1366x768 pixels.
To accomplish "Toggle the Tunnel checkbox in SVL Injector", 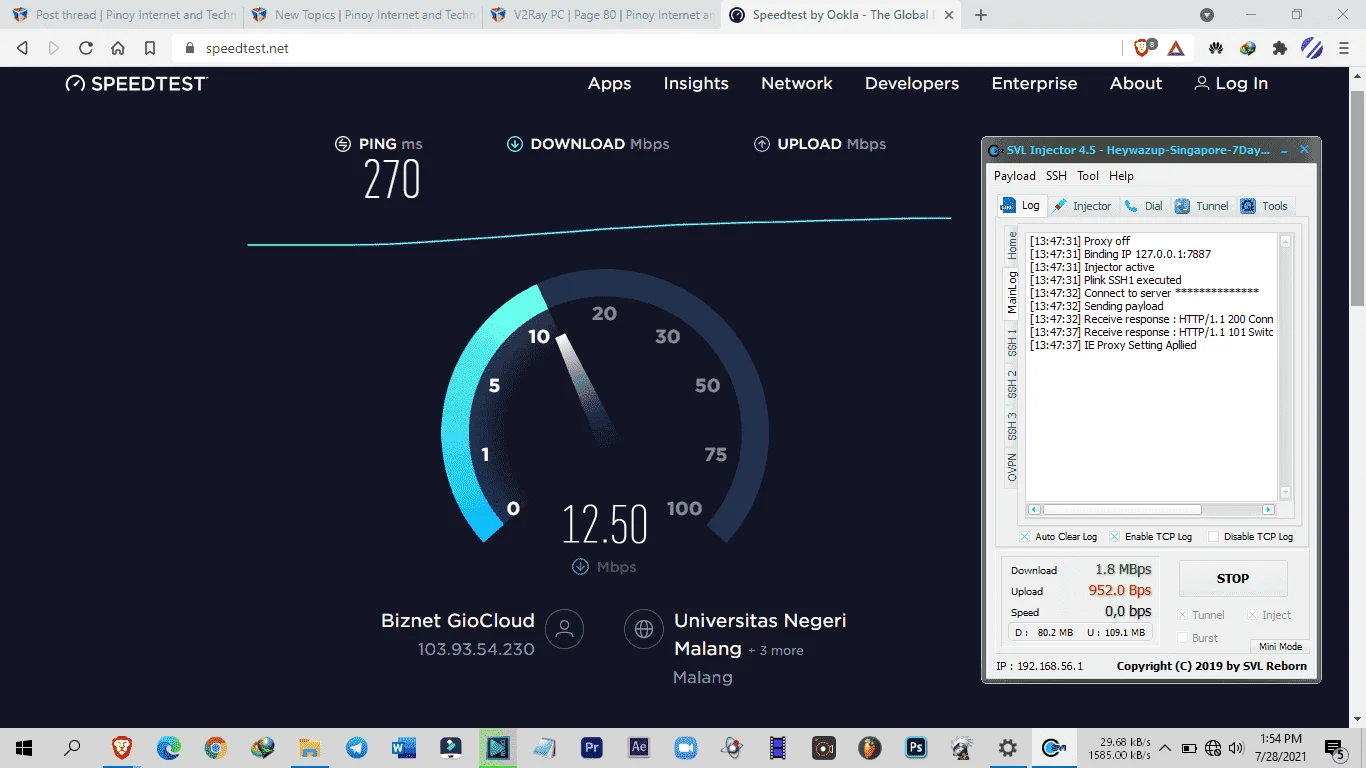I will click(1183, 615).
